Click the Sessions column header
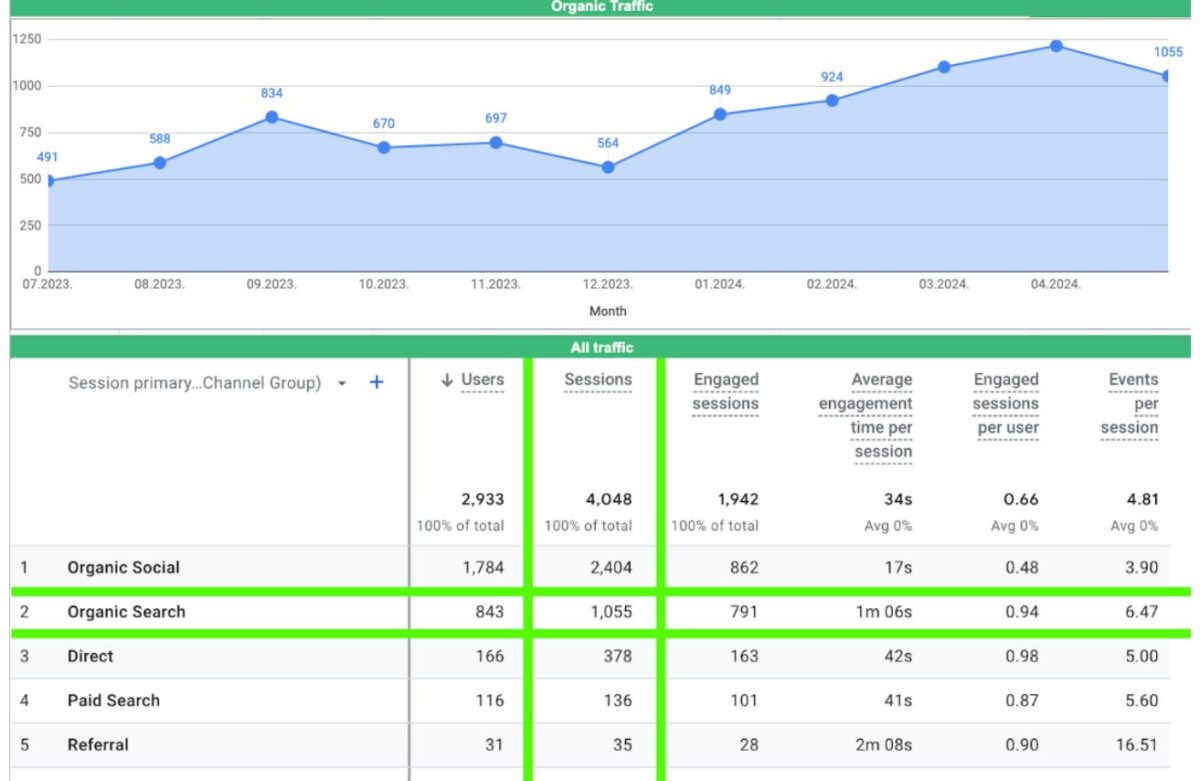This screenshot has height=781, width=1200. tap(597, 380)
